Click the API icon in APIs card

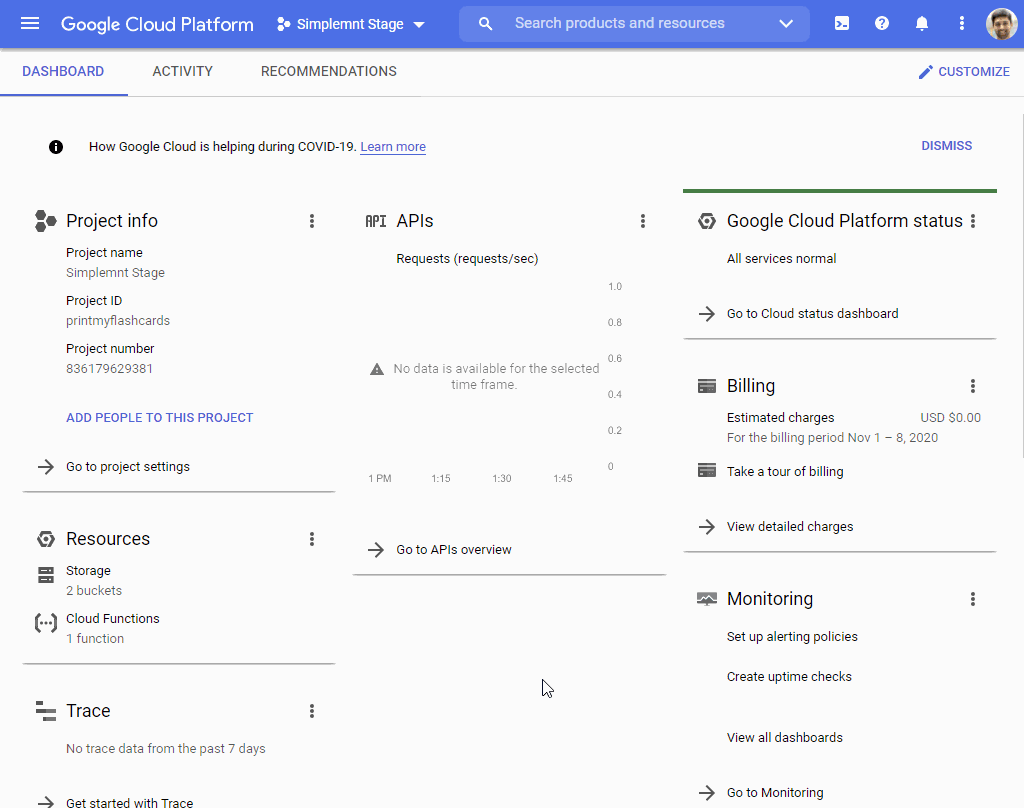[x=376, y=221]
